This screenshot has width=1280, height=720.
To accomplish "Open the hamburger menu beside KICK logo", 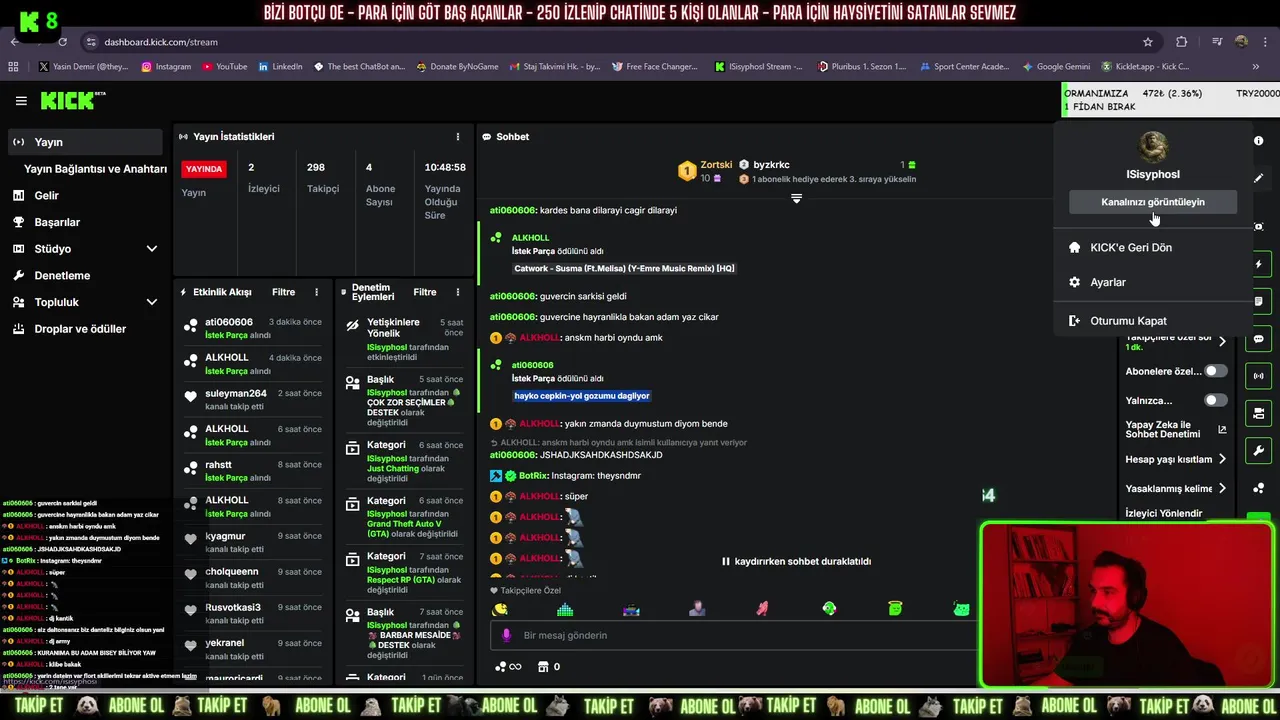I will click(x=21, y=101).
